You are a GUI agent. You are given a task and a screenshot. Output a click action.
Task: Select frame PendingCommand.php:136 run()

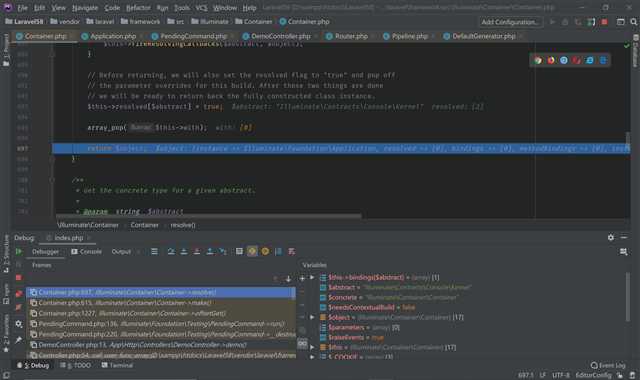tap(161, 324)
